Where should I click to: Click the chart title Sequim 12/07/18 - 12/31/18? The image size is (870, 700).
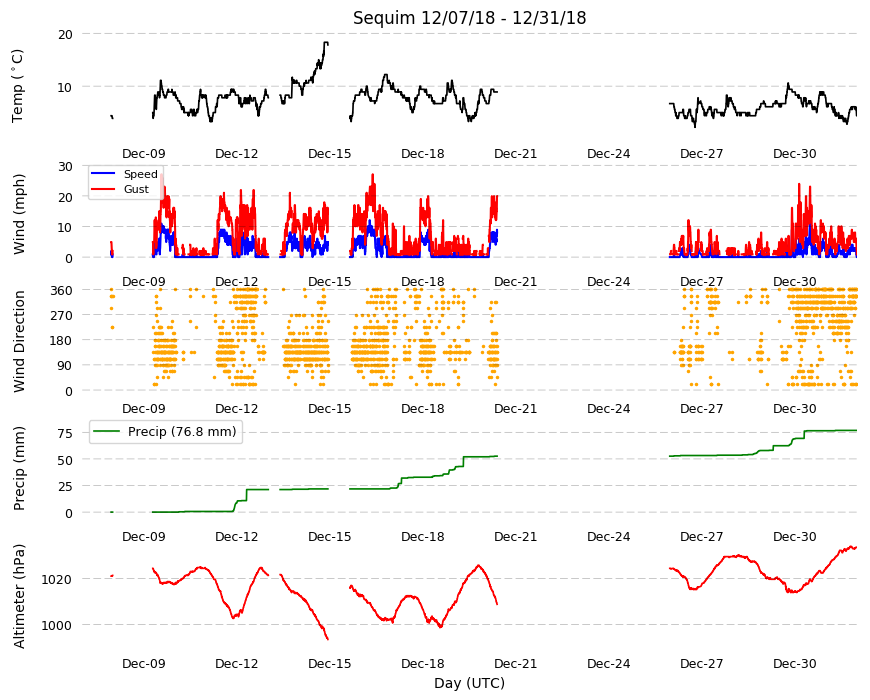tap(469, 18)
